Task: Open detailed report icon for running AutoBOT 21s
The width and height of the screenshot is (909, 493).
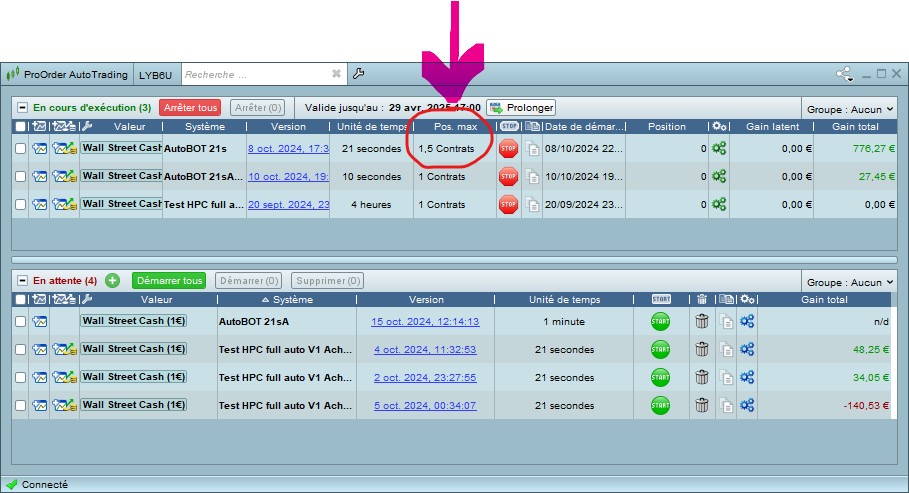Action: [64, 148]
